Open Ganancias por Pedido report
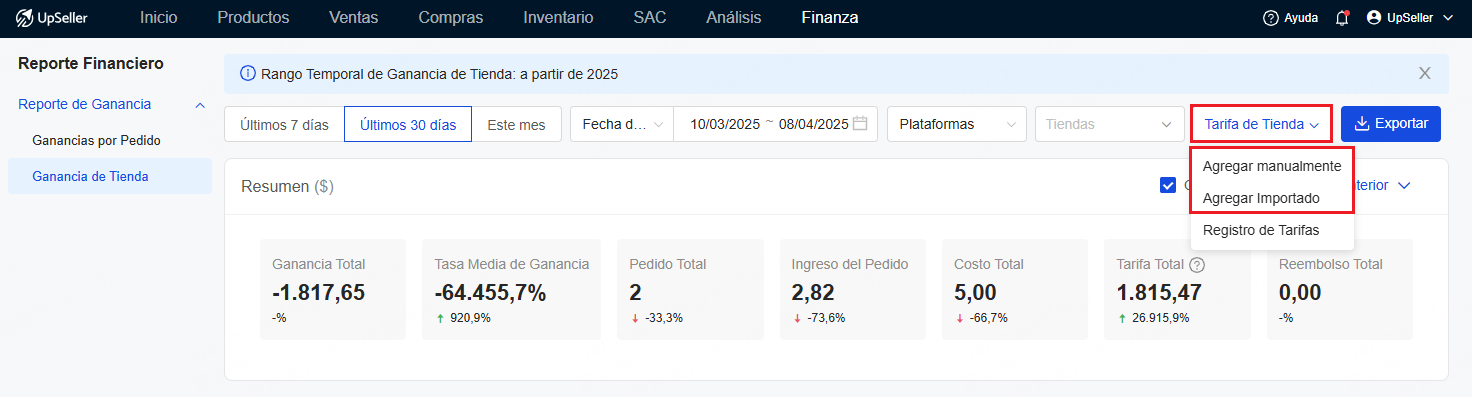 tap(97, 140)
